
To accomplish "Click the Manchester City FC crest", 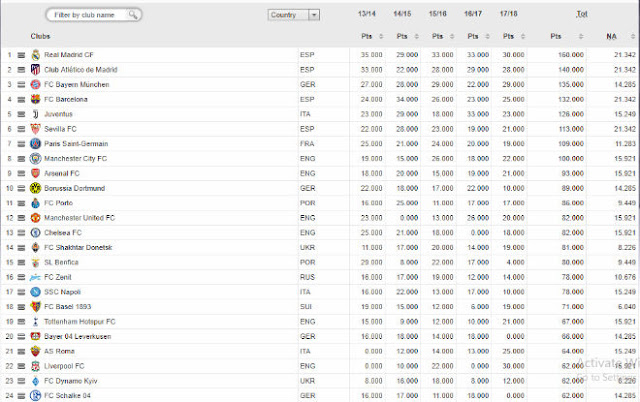I will point(36,158).
